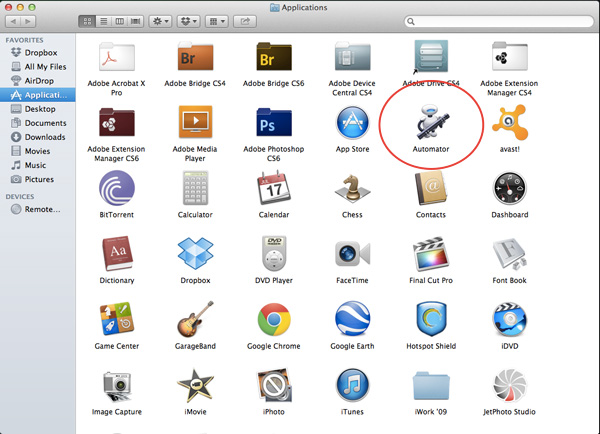
Task: Select the Google Earth icon
Action: pyautogui.click(x=352, y=319)
